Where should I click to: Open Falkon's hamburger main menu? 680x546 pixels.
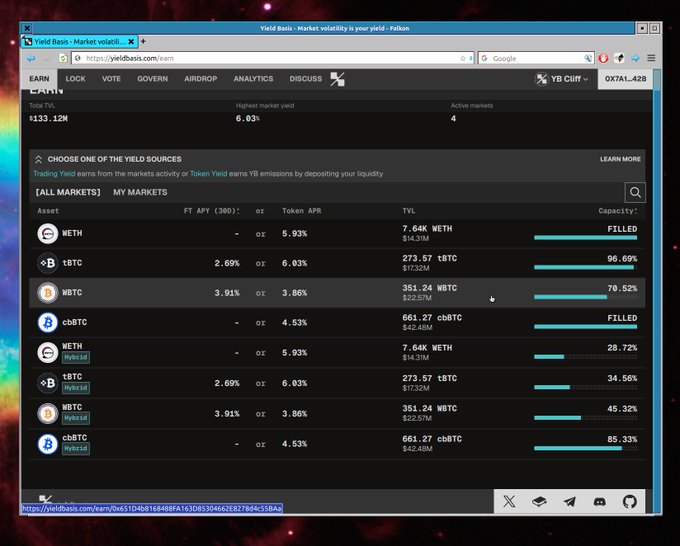click(x=651, y=58)
